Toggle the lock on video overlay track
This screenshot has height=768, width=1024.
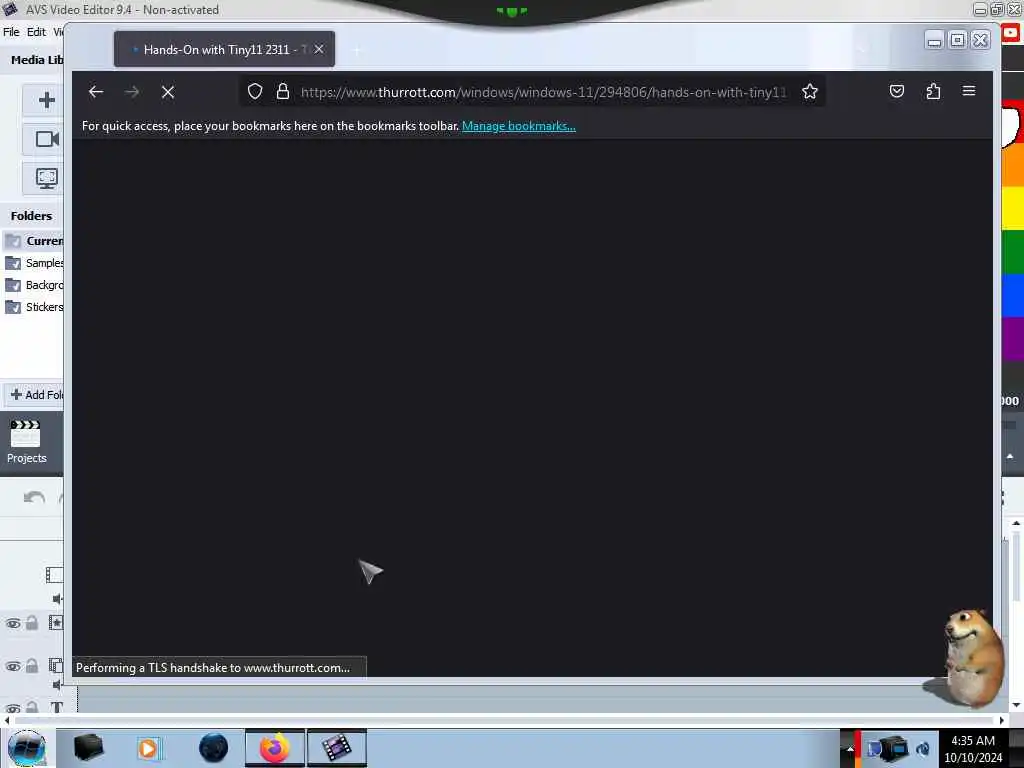tap(31, 665)
